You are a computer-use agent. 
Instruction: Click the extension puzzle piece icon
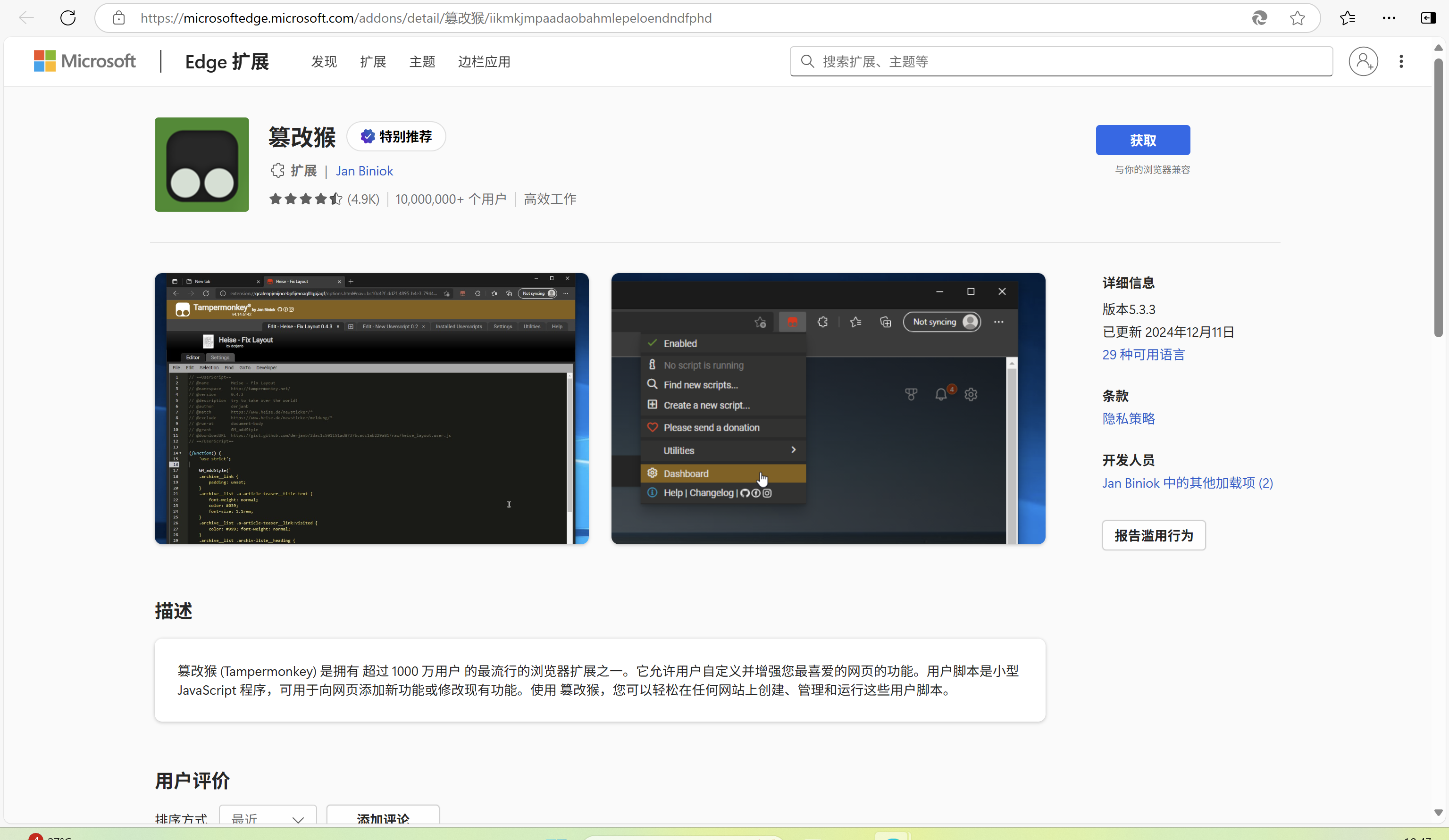click(278, 170)
